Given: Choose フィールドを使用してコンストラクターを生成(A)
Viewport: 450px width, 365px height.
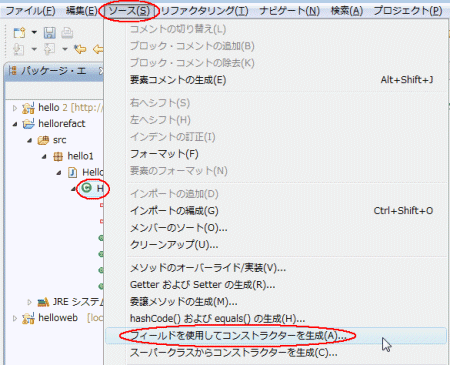Looking at the screenshot, I should 238,336.
